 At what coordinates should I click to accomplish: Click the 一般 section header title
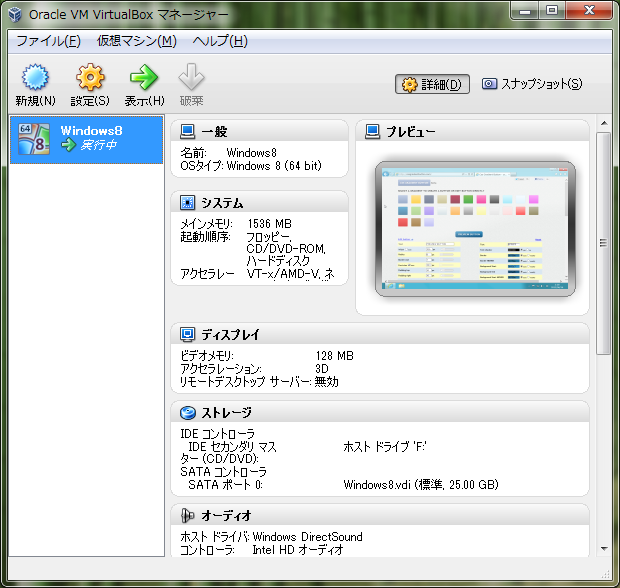(214, 132)
